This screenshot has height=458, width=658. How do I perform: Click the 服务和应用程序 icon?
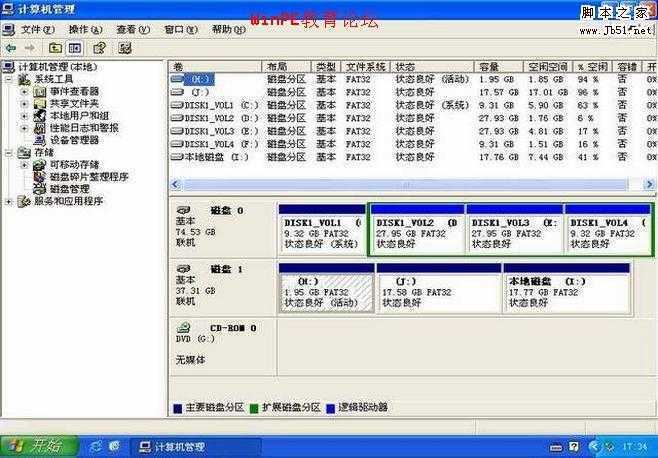tap(24, 201)
